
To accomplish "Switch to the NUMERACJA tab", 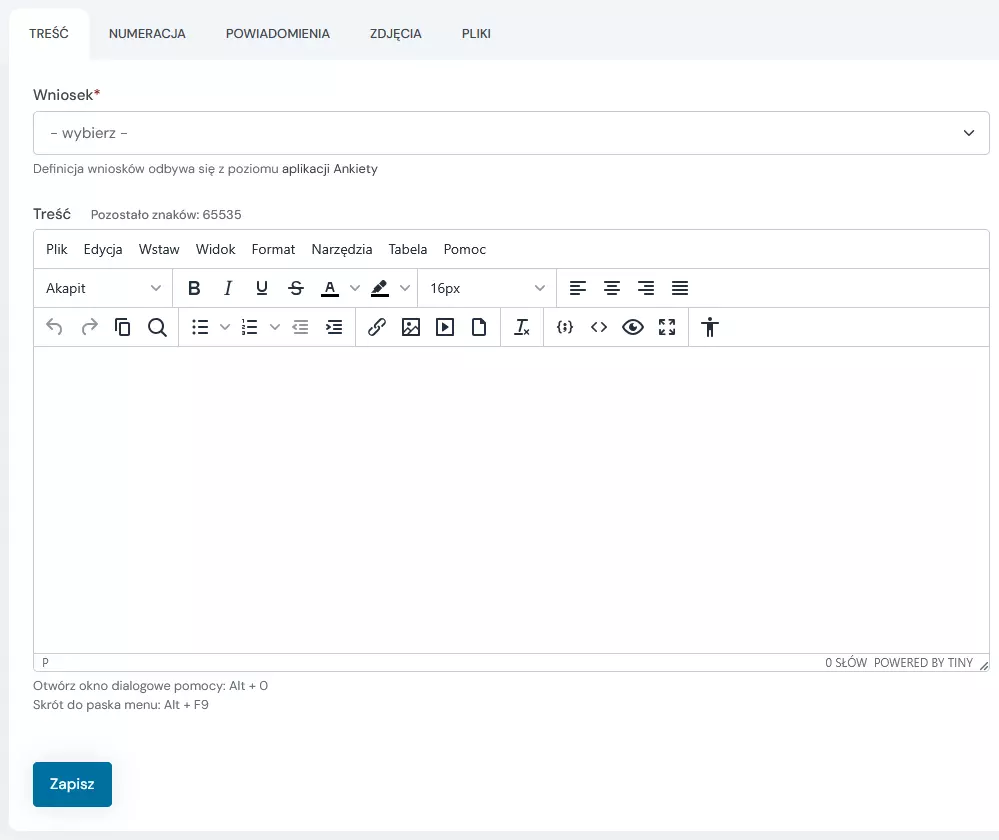I will pos(147,34).
